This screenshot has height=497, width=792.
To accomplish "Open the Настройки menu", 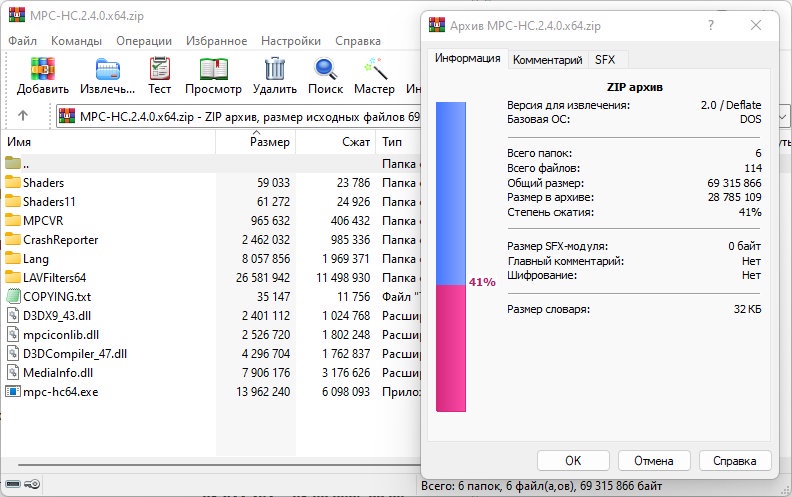I will [291, 40].
